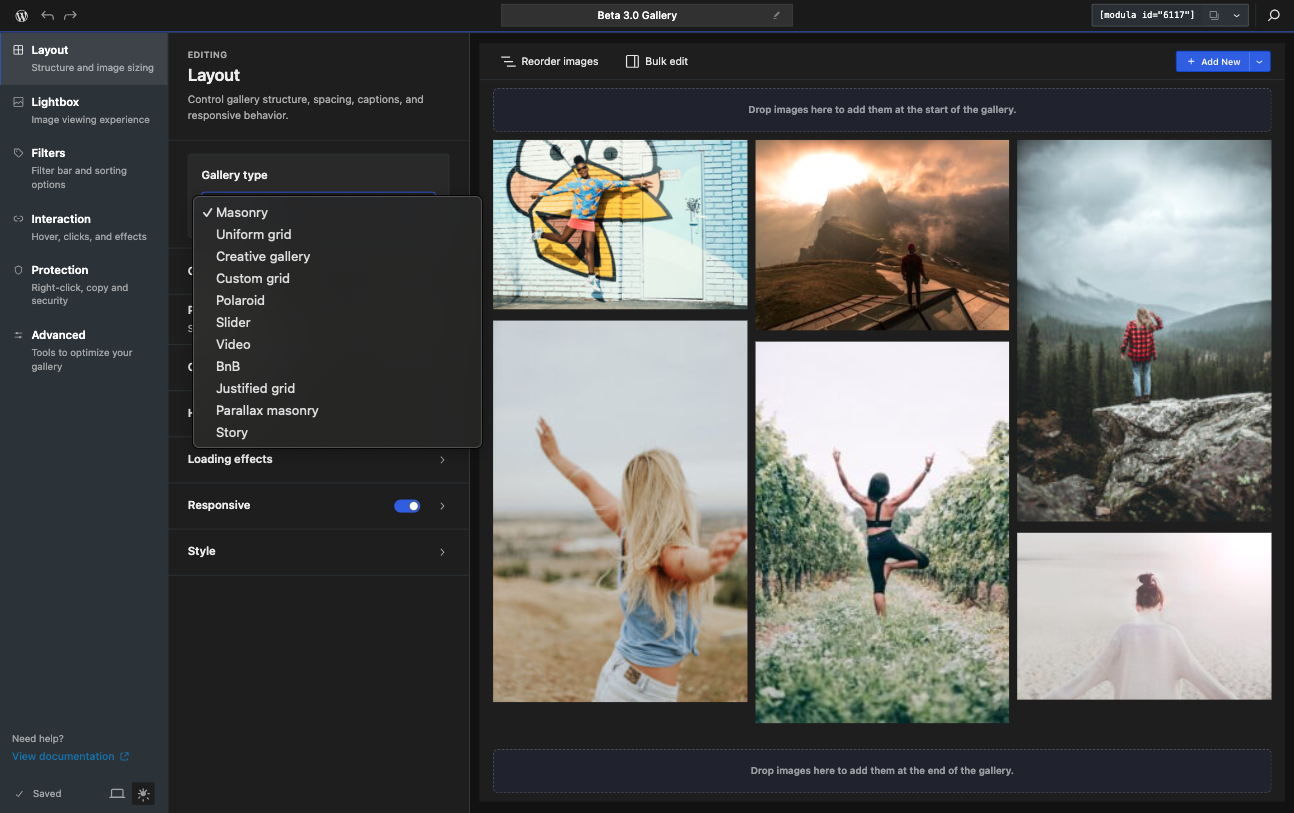Expand the shortcode dropdown chevron
This screenshot has height=813, width=1294.
1237,15
